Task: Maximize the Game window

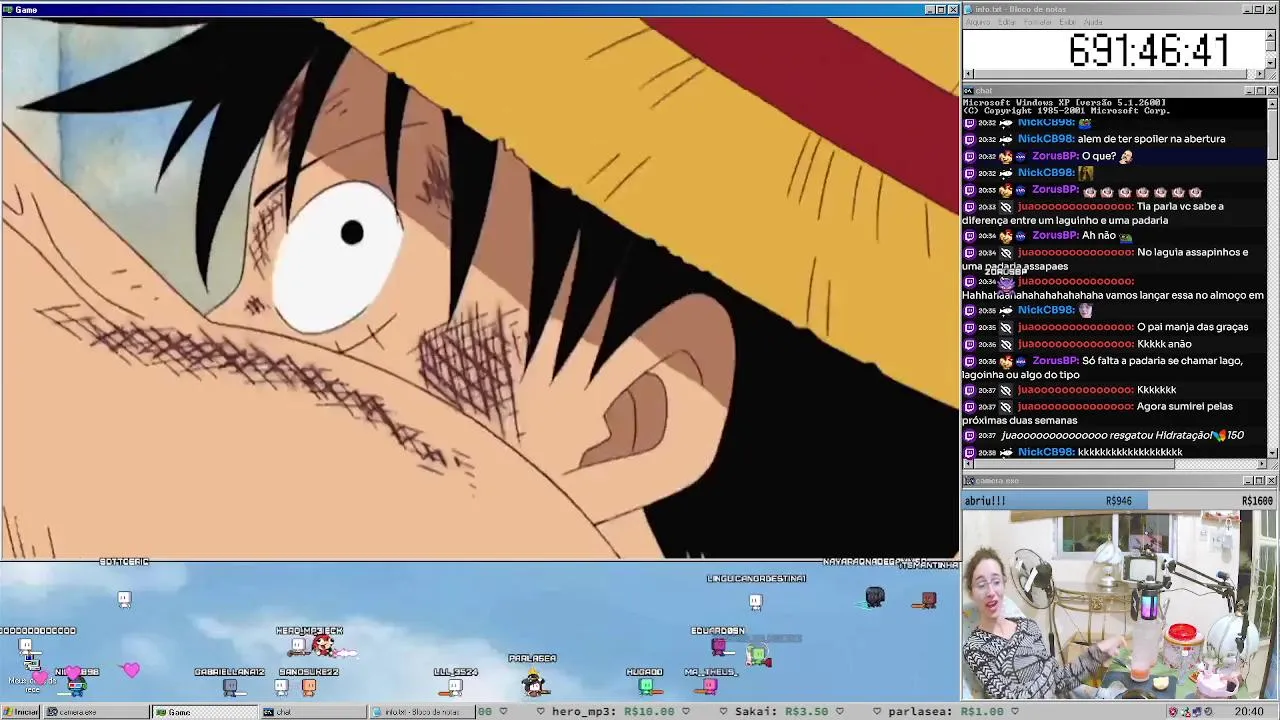Action: tap(941, 9)
